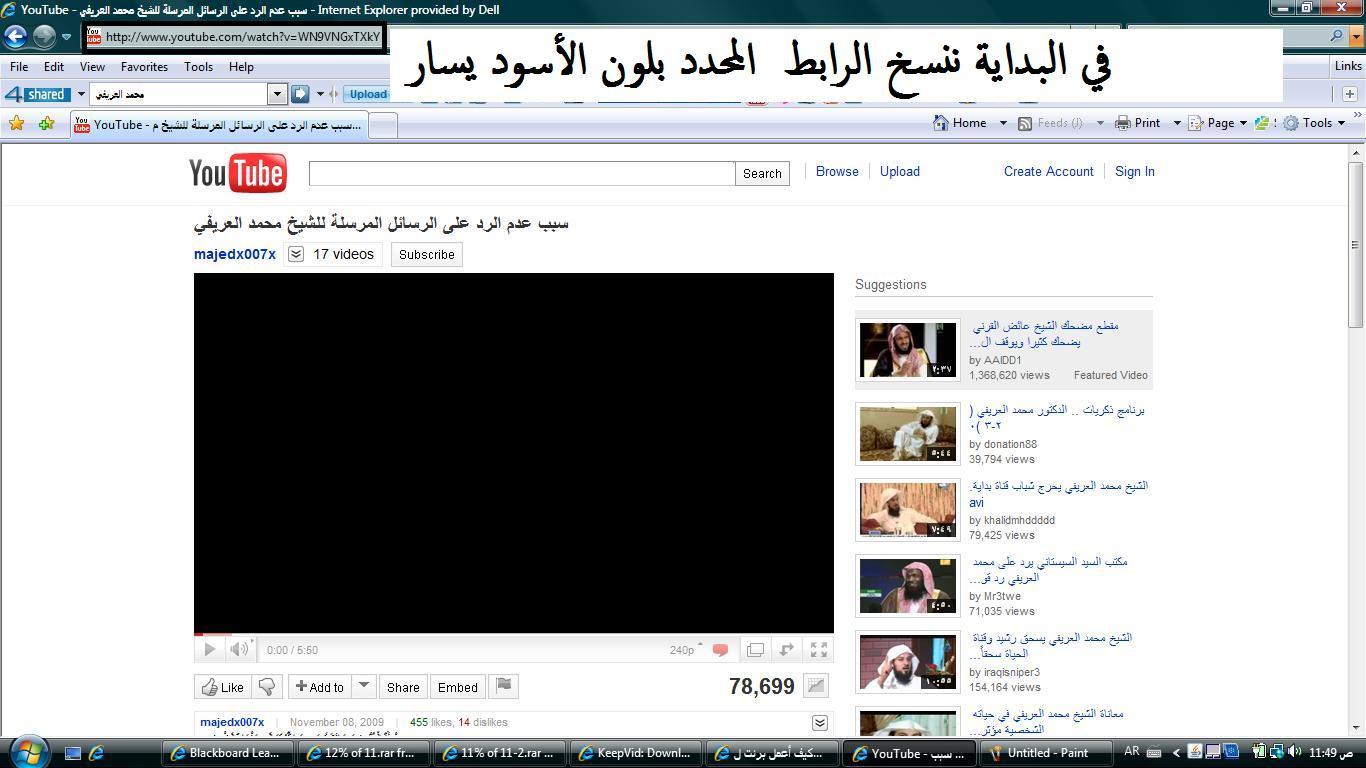Play the YouTube video
Viewport: 1366px width, 768px height.
(x=209, y=649)
